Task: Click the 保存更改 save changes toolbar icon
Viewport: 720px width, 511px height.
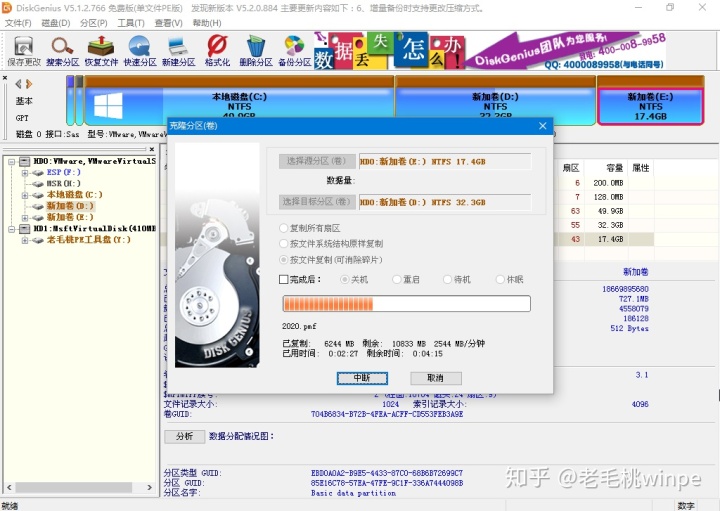Action: coord(23,51)
